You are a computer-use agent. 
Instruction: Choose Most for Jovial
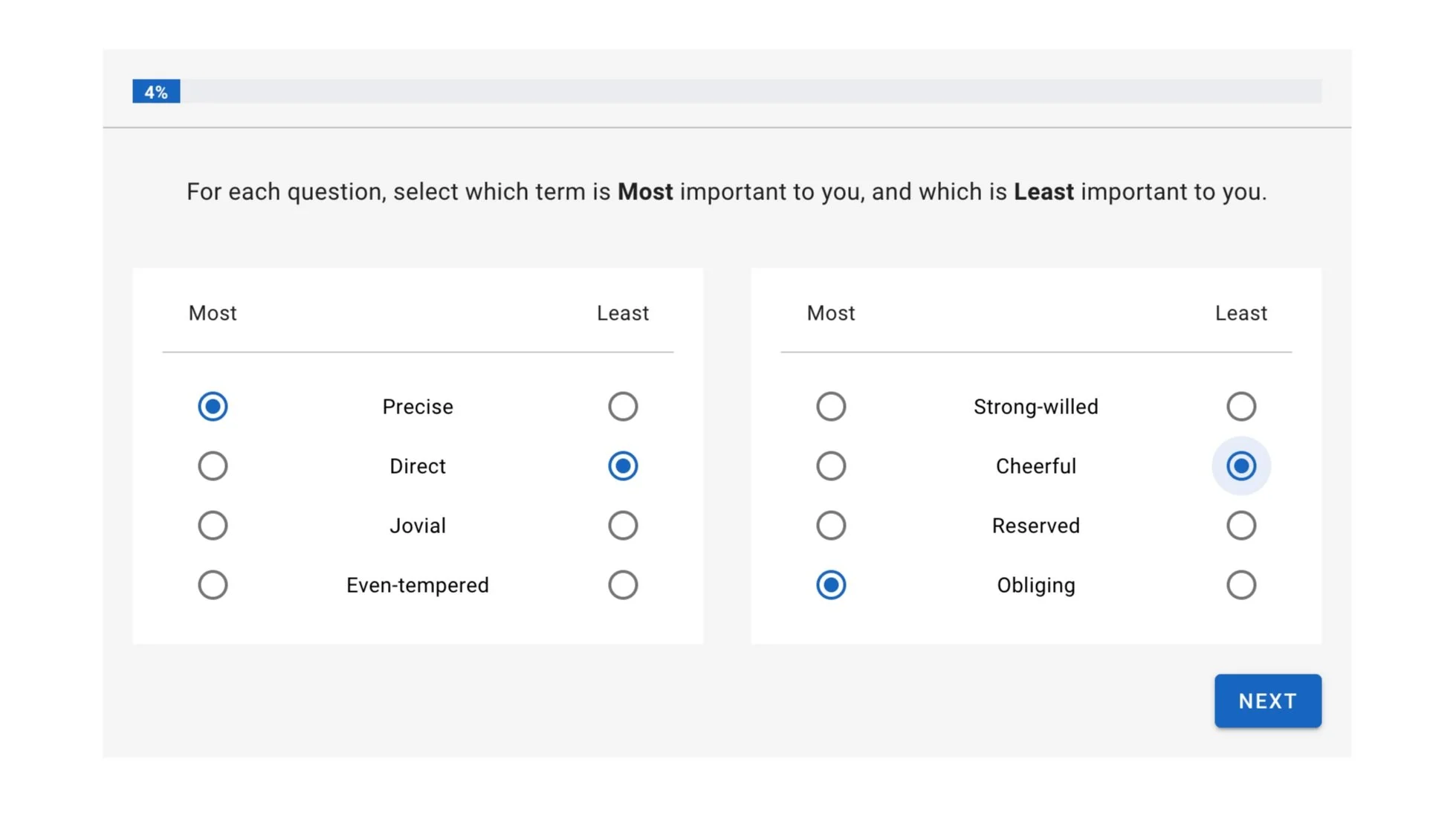[213, 526]
